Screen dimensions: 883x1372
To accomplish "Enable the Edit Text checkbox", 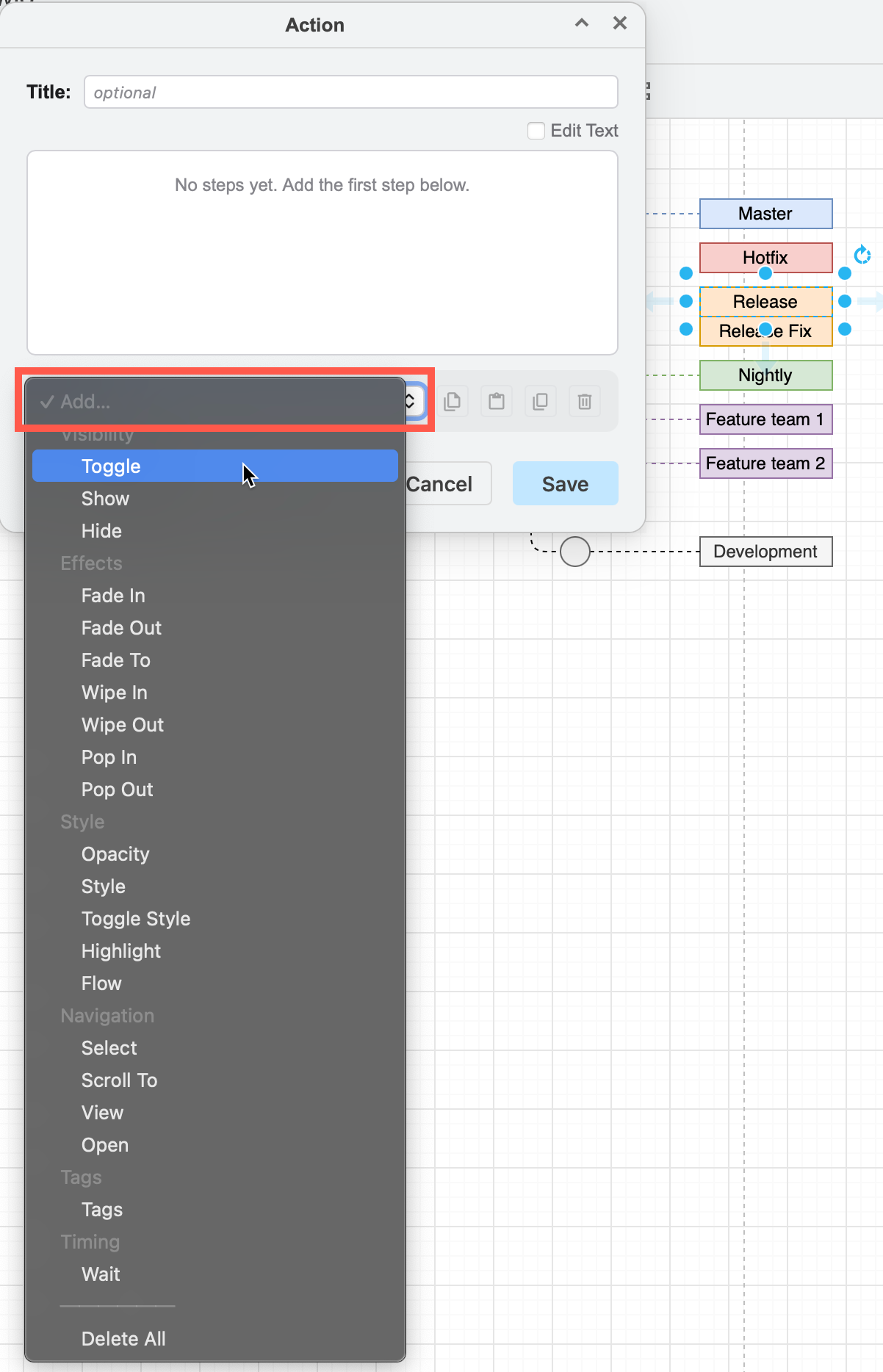I will [536, 131].
